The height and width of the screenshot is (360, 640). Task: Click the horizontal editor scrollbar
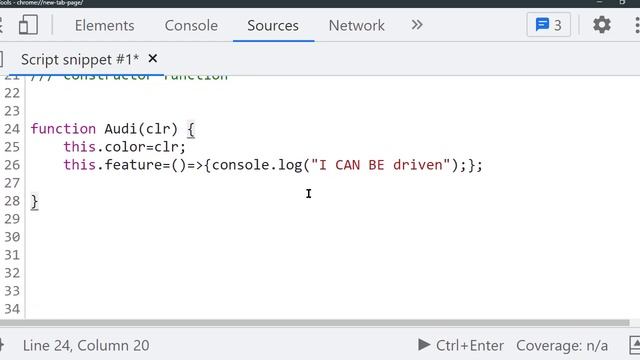[314, 323]
